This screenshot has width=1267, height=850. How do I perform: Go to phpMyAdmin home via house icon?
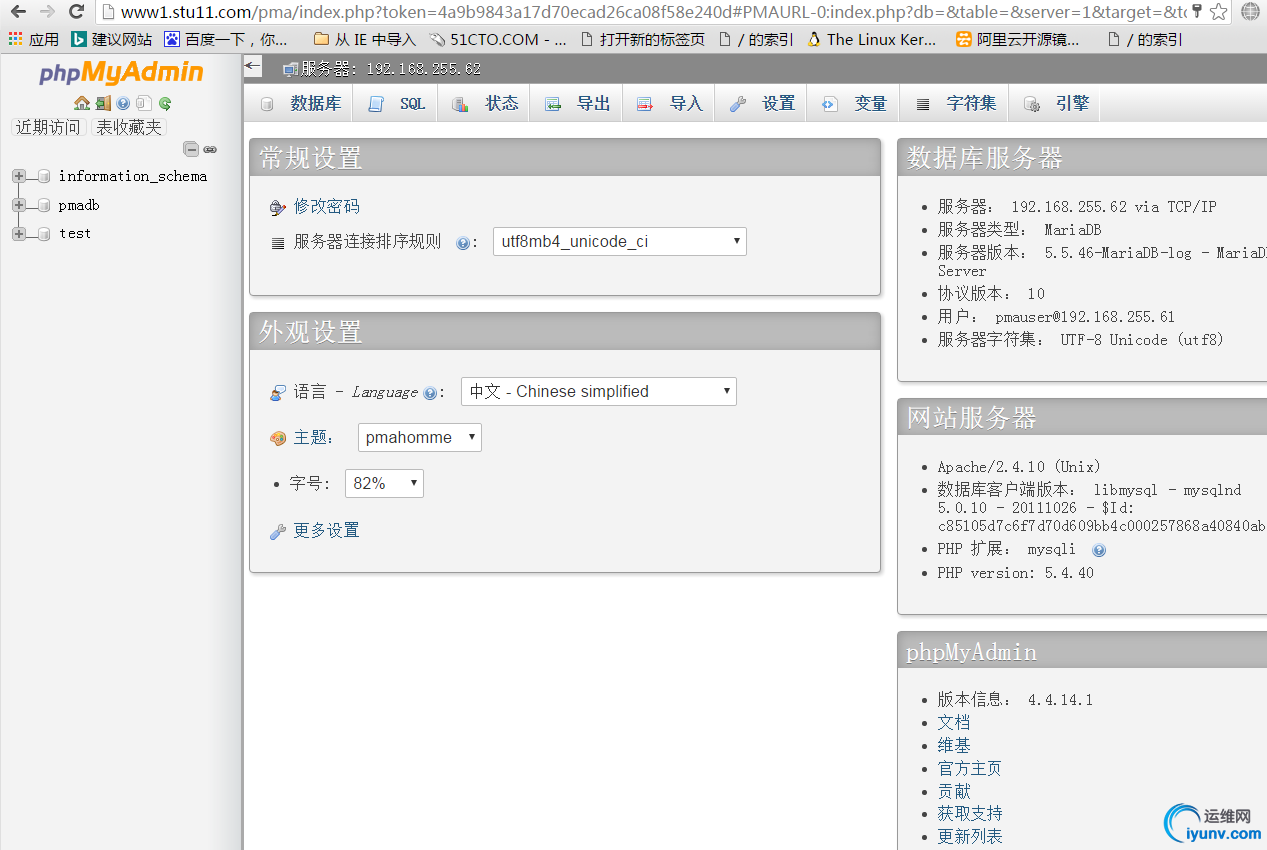click(x=82, y=103)
